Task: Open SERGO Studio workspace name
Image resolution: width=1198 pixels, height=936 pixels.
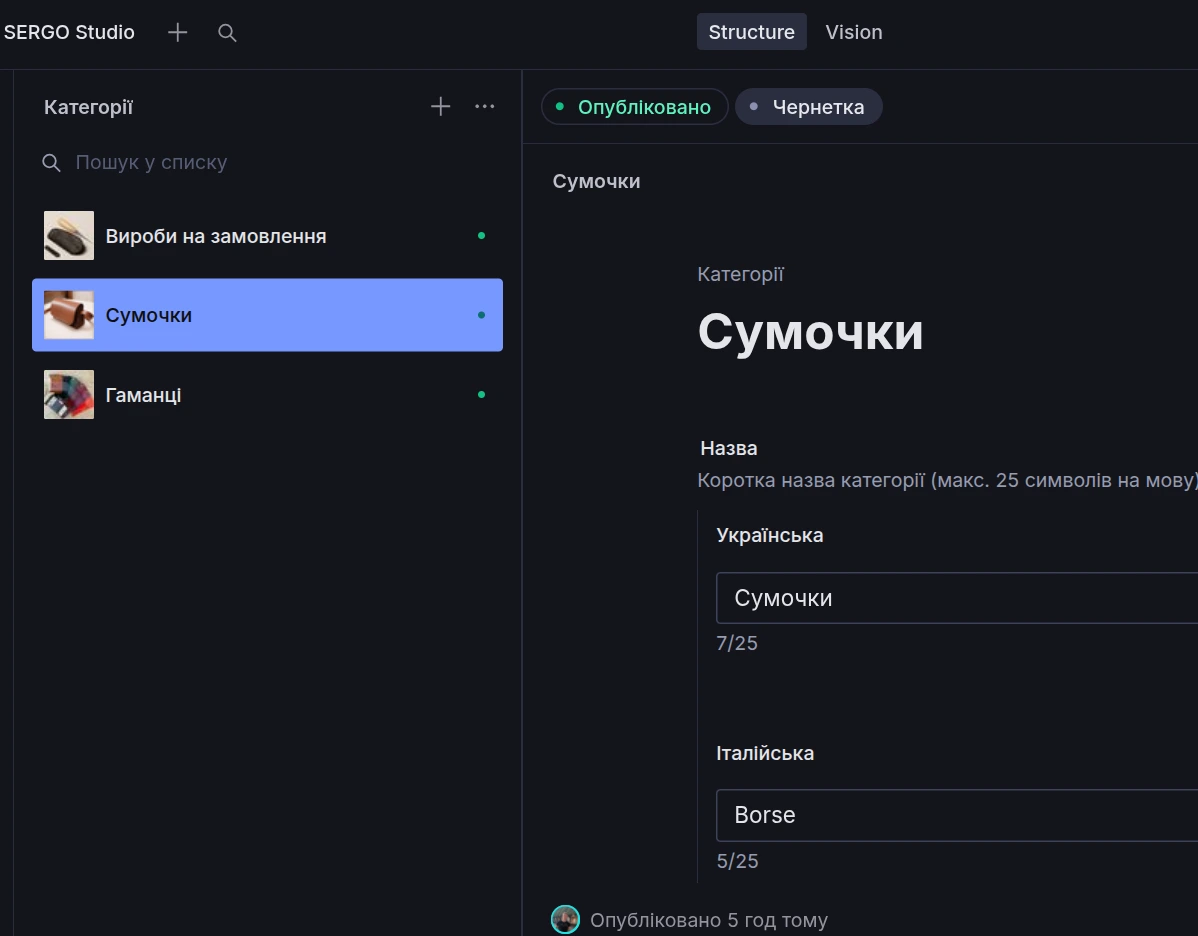Action: (x=69, y=32)
